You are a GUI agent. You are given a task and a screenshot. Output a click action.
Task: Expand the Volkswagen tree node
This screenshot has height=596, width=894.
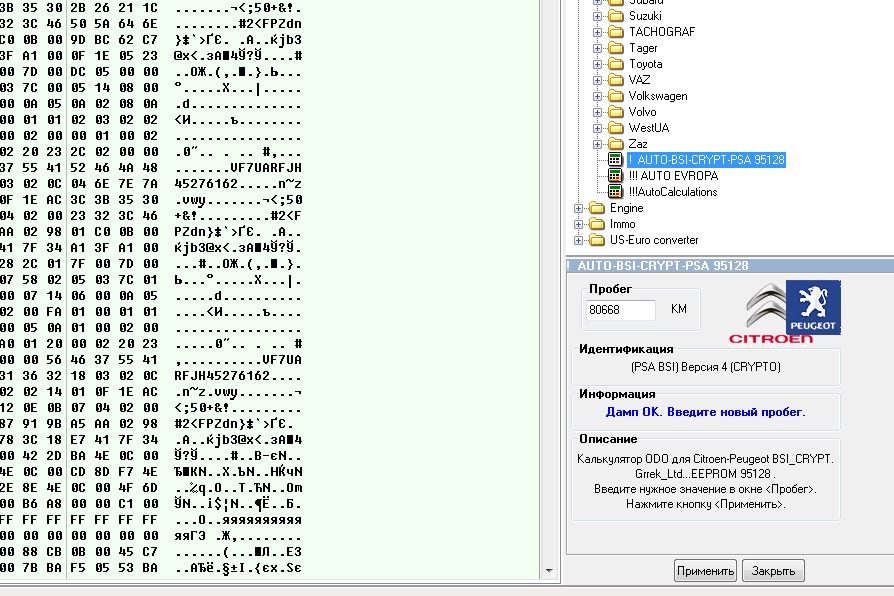597,96
